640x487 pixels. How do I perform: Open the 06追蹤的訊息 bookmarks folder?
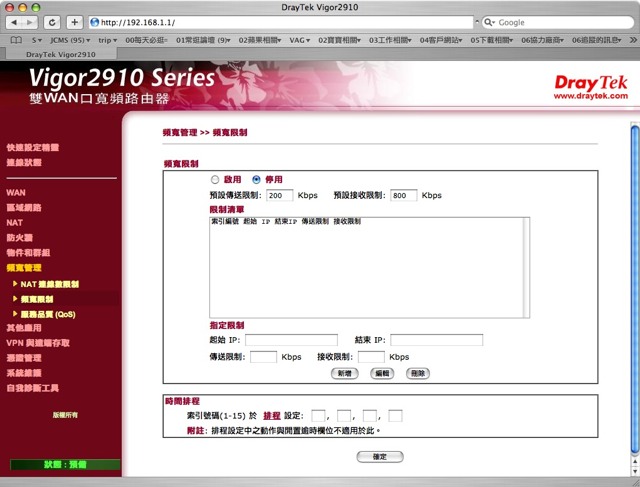[596, 40]
